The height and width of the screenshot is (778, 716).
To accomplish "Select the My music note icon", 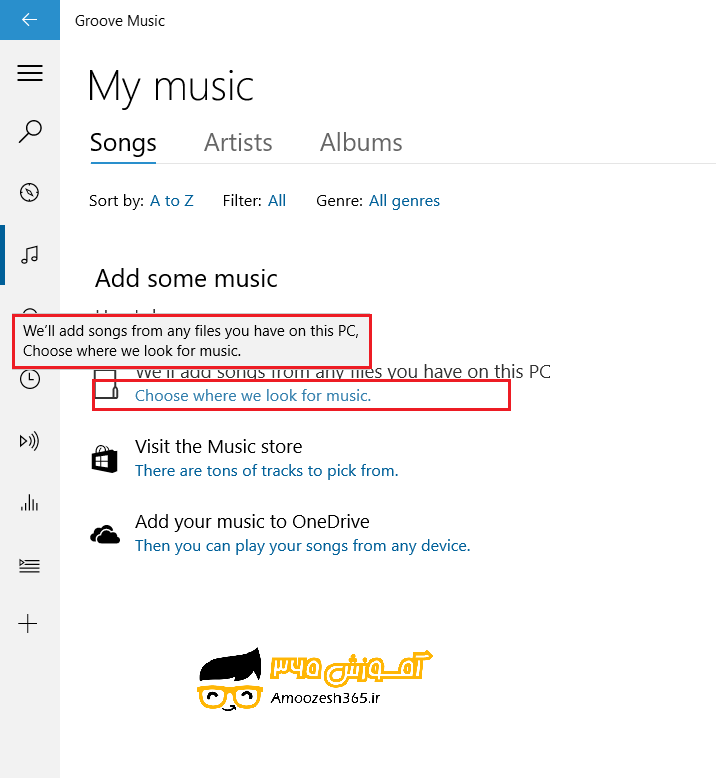I will click(x=29, y=255).
